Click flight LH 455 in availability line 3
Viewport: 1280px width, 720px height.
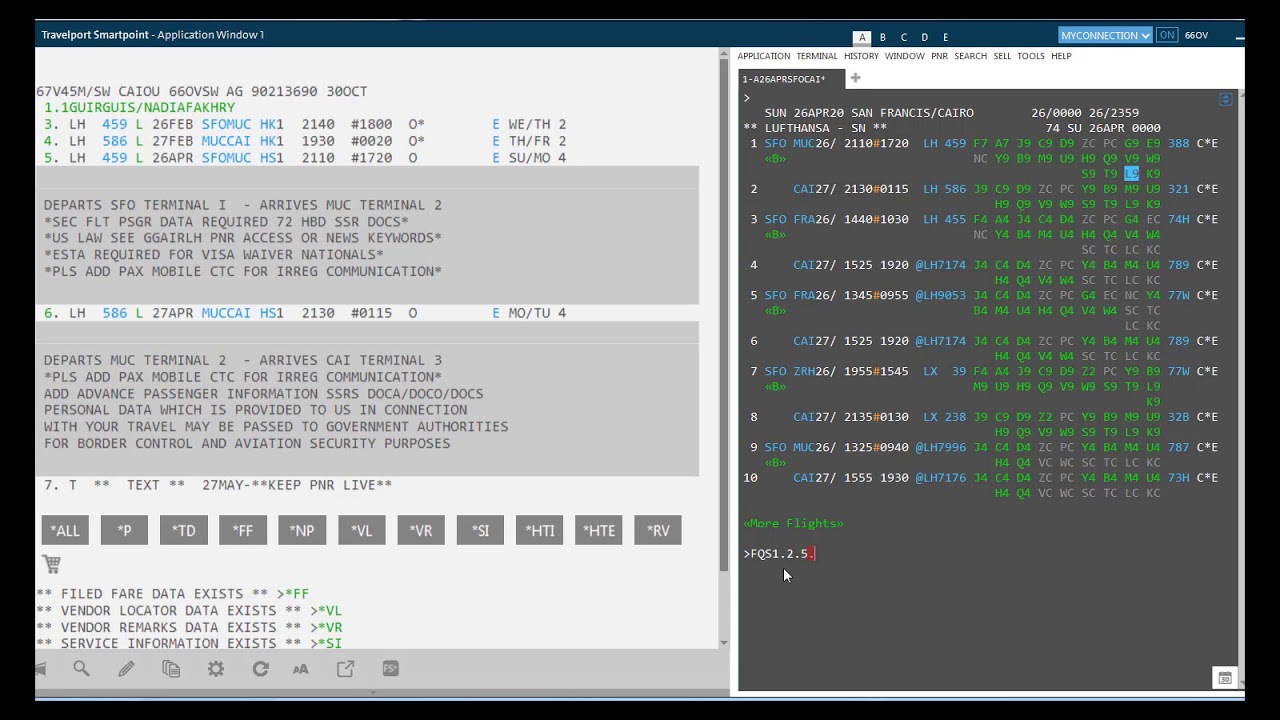(944, 219)
